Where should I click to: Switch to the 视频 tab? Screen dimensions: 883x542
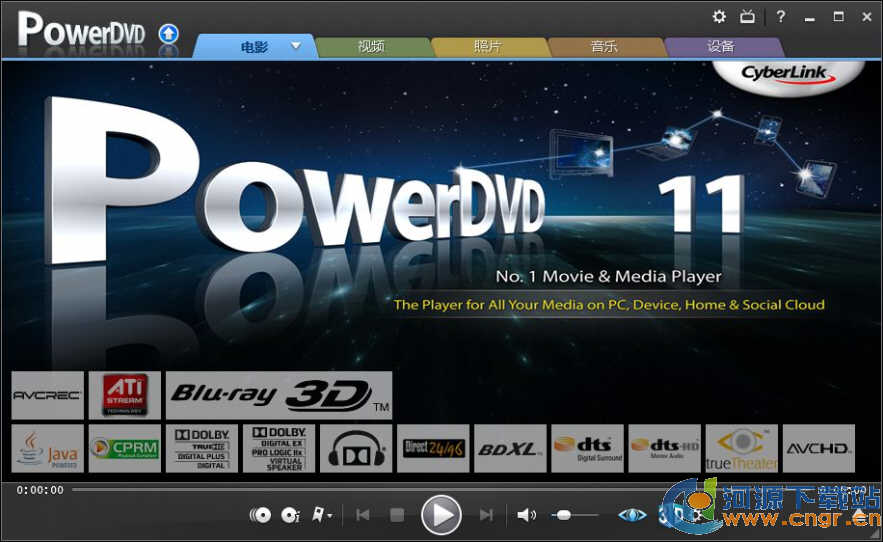[x=371, y=47]
